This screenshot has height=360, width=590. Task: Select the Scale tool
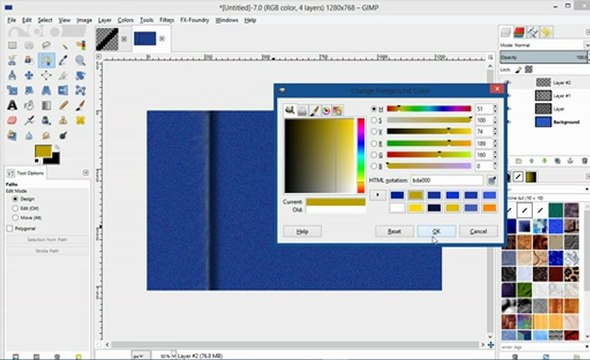12,90
